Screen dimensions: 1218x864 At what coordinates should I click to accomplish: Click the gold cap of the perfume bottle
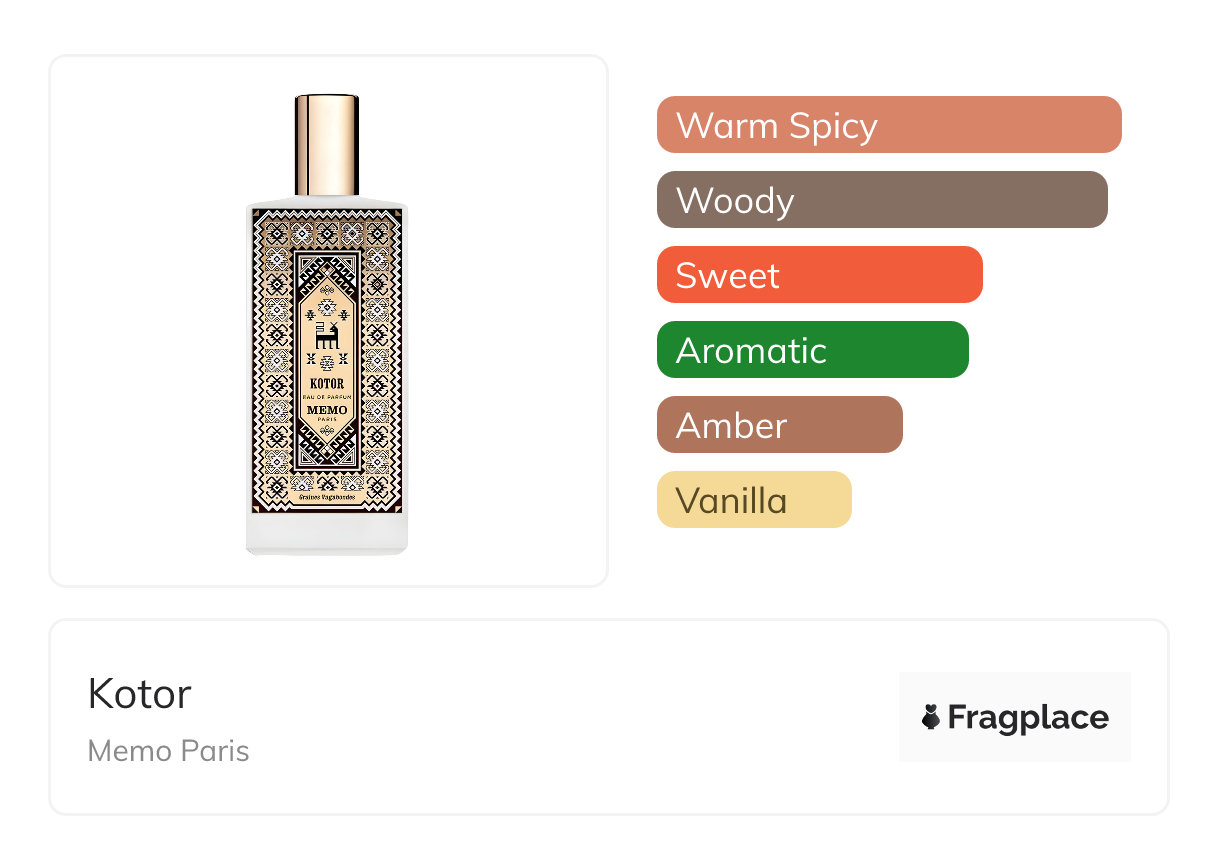click(x=327, y=145)
